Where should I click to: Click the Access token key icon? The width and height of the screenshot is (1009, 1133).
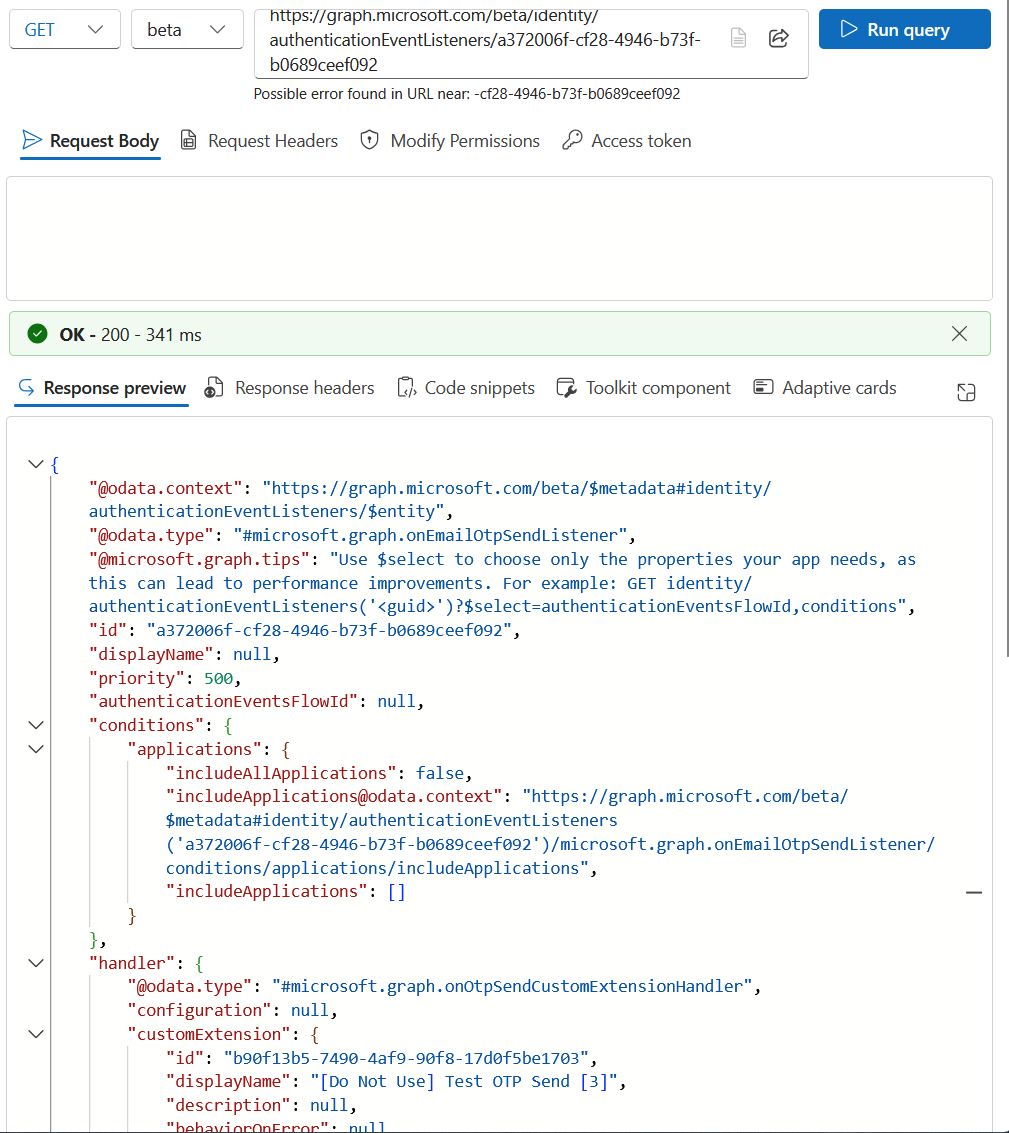pos(572,139)
